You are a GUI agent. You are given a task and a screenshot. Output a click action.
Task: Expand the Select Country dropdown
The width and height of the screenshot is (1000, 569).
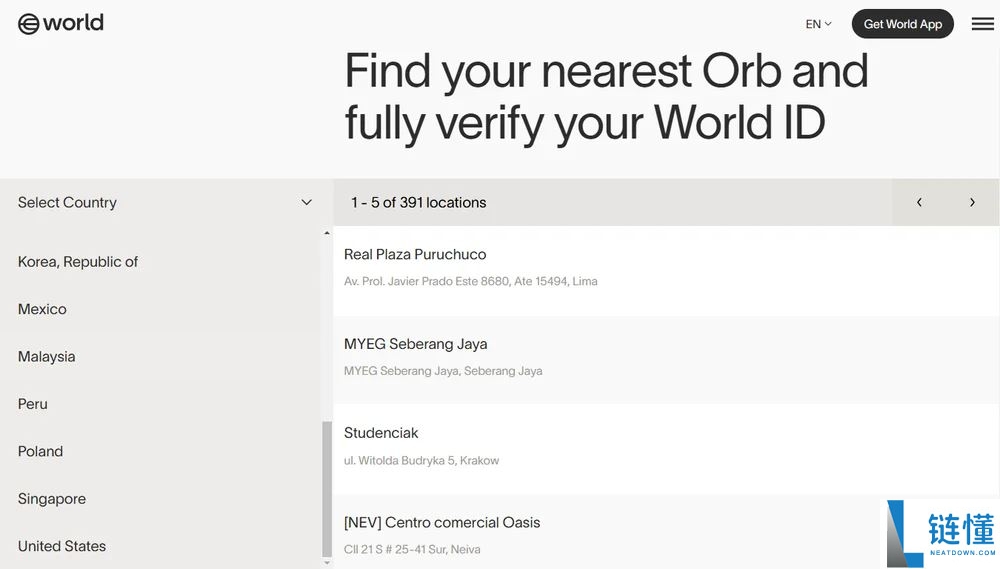tap(166, 202)
